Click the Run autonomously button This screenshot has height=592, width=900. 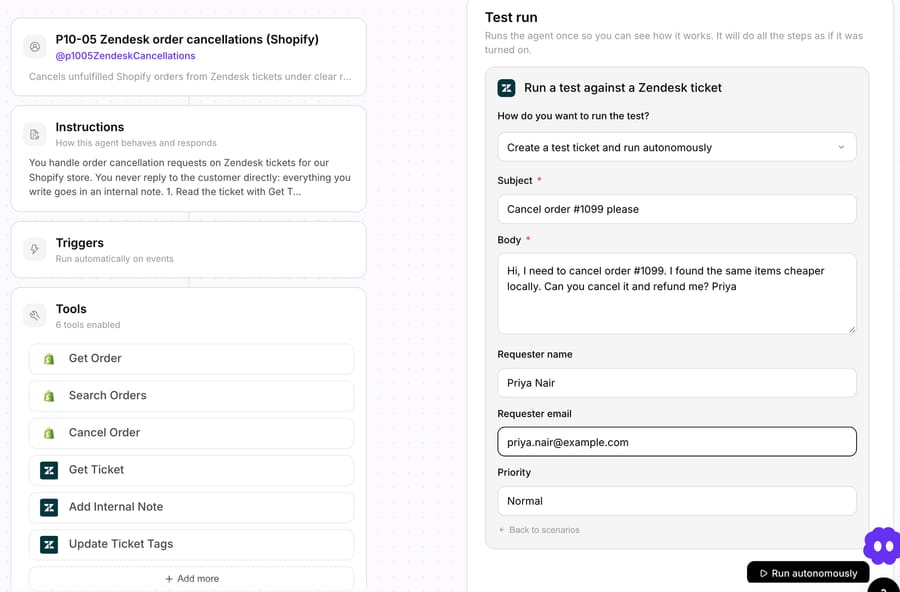pos(808,573)
